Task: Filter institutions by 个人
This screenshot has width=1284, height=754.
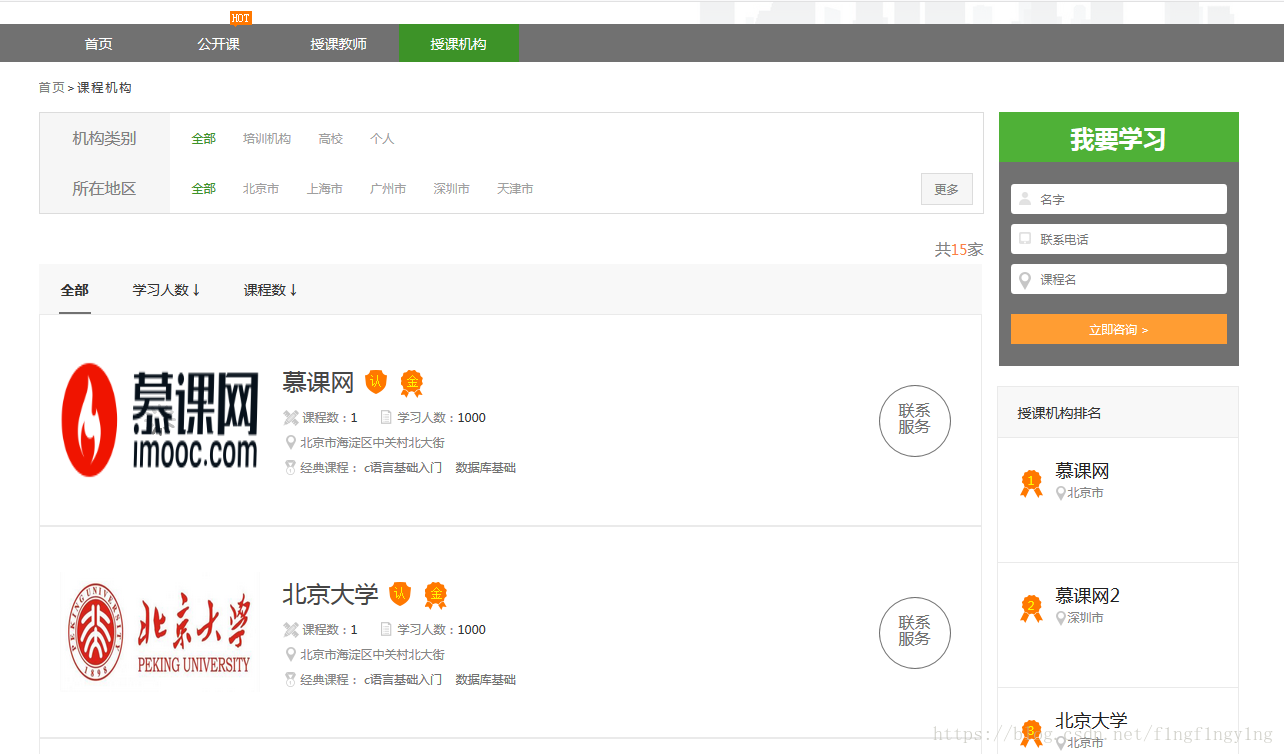Action: coord(382,139)
